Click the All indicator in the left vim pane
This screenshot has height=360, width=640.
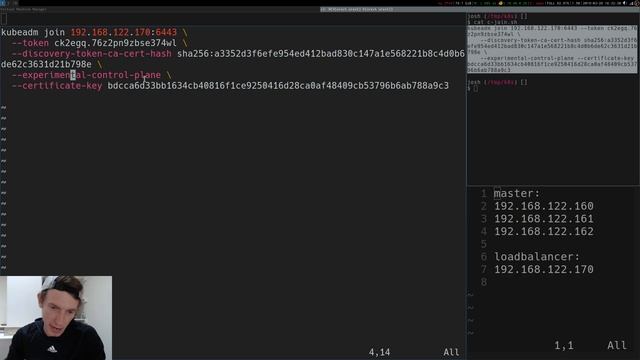(x=451, y=352)
